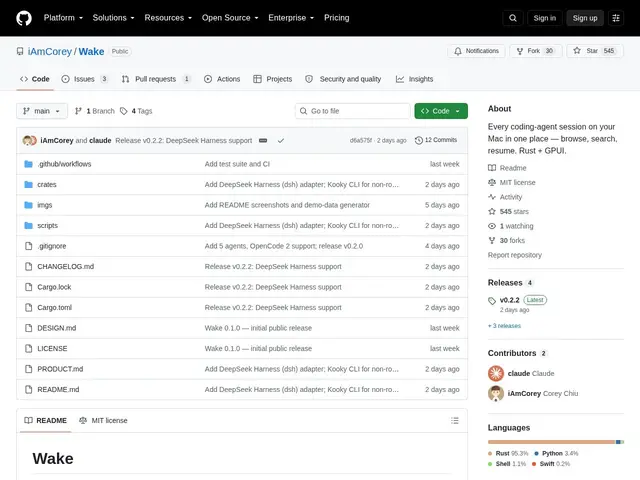Open the green Code dropdown
The width and height of the screenshot is (640, 480).
pos(441,111)
